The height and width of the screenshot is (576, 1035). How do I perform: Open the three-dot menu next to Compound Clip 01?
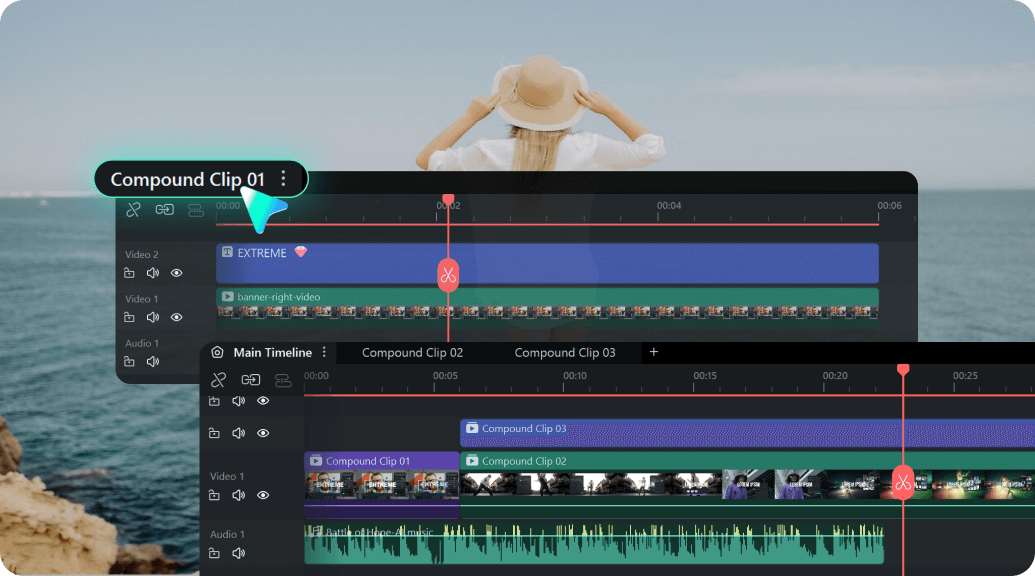tap(284, 179)
